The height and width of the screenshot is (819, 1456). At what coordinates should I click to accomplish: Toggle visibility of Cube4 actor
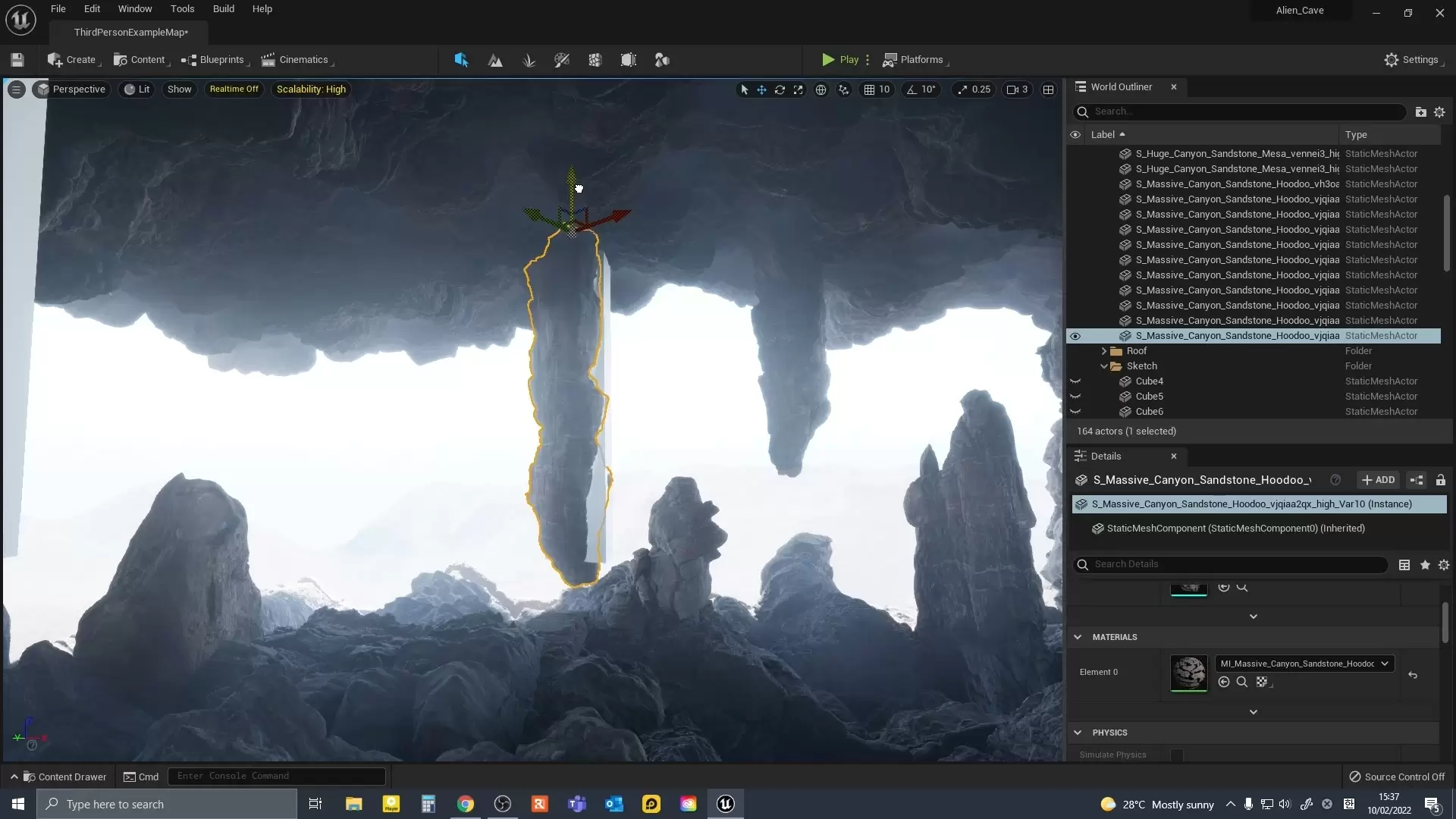(1075, 381)
